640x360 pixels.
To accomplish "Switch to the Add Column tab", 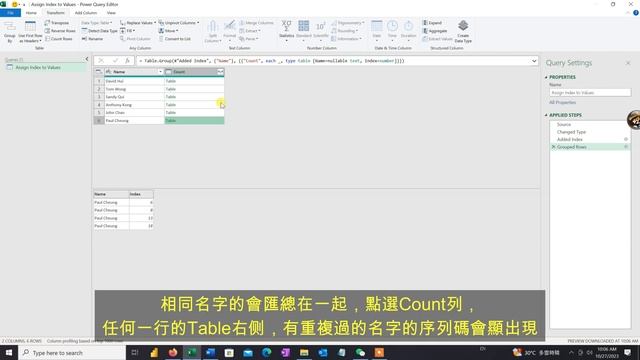I will [86, 13].
